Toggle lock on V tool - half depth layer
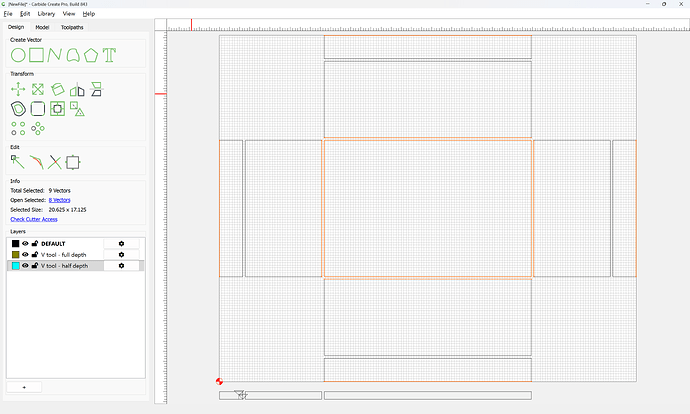690x414 pixels. point(35,266)
